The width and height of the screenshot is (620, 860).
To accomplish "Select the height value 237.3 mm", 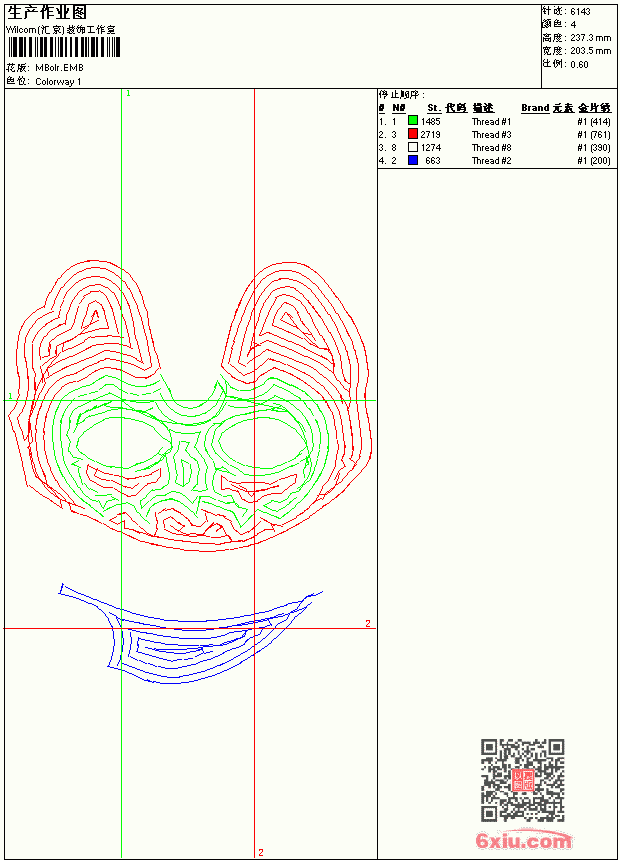I will coord(590,38).
